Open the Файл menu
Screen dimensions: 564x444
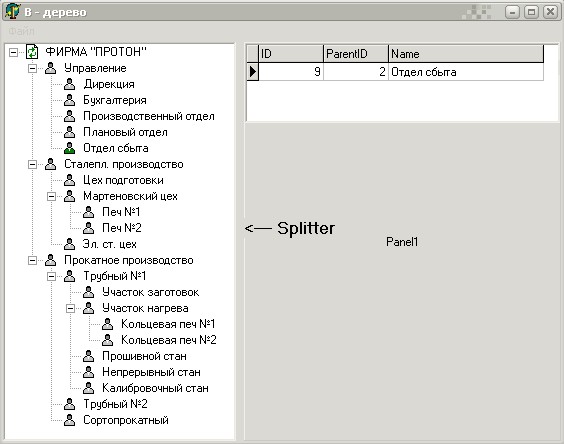pos(22,31)
